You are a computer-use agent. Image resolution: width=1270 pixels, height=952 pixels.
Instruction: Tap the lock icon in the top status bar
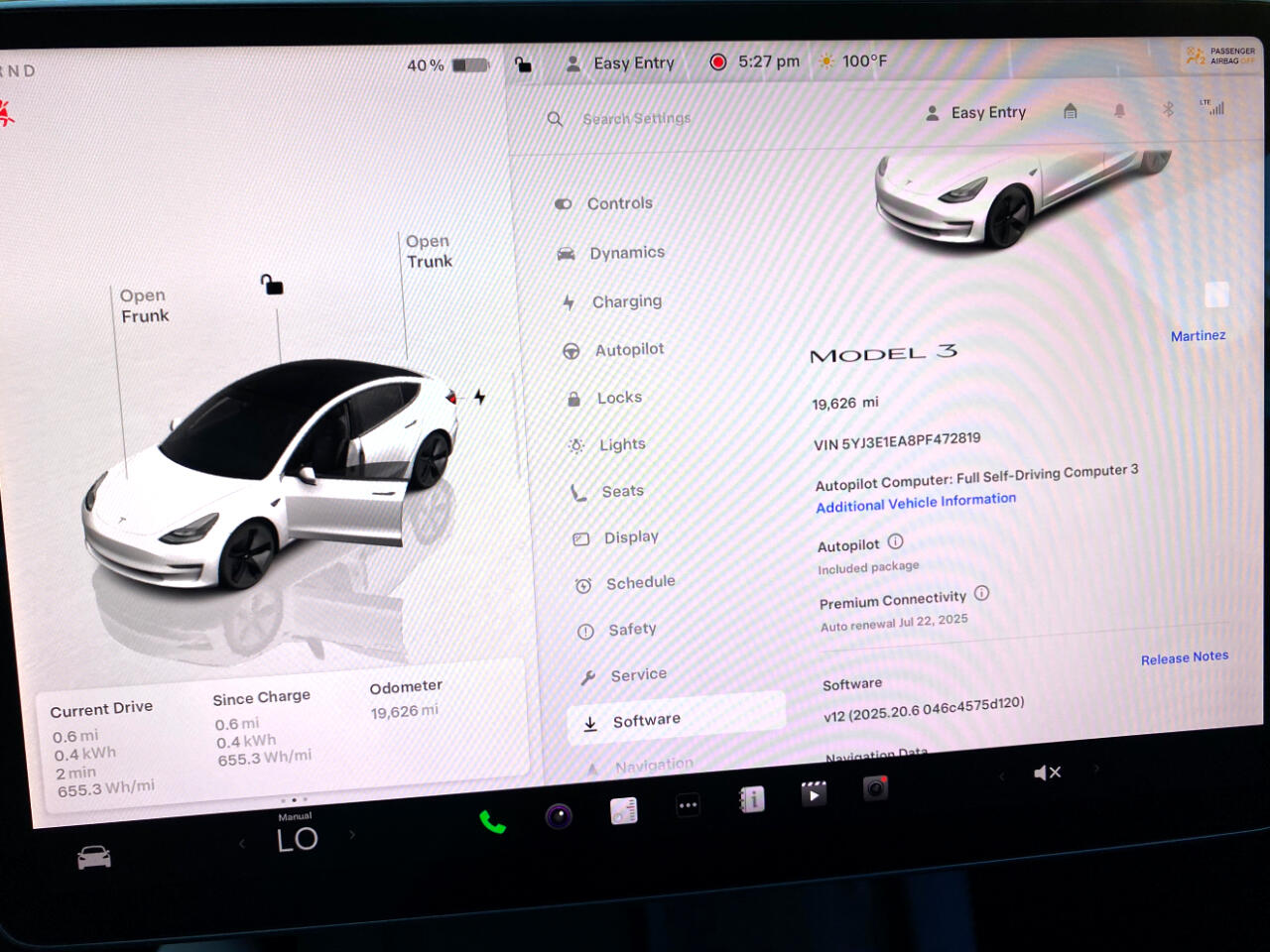click(x=523, y=65)
